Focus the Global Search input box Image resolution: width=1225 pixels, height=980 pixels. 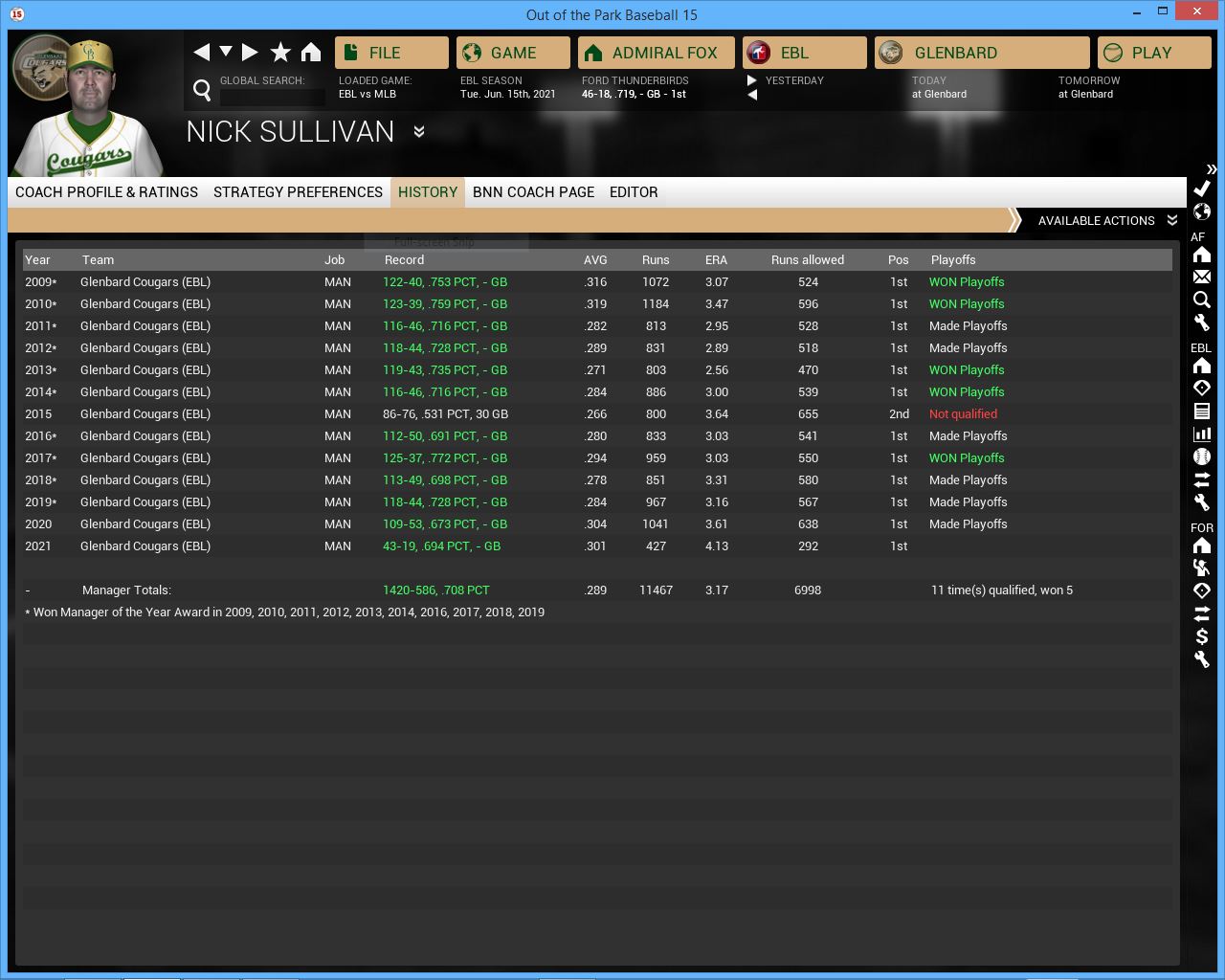click(x=273, y=97)
